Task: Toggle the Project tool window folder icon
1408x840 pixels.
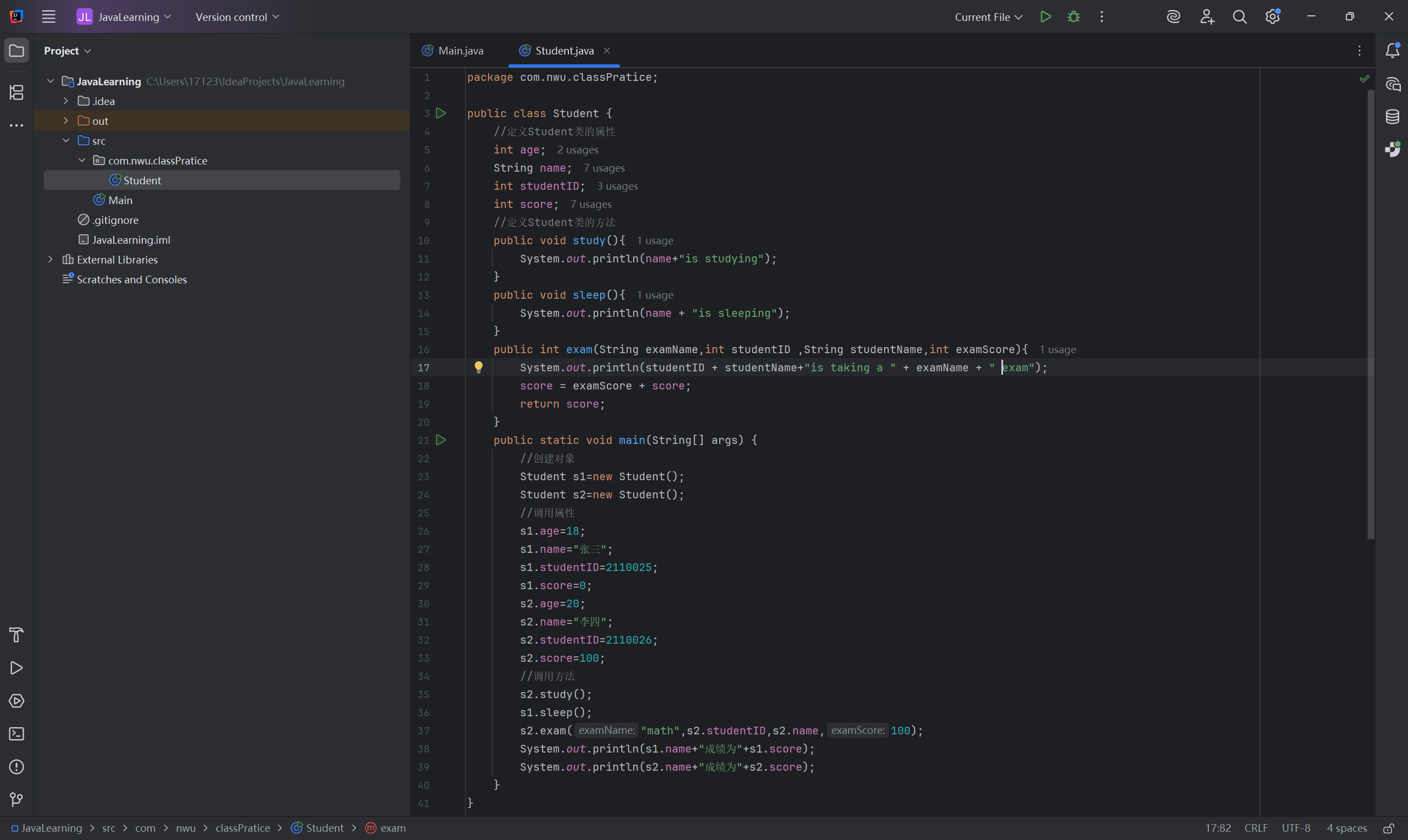Action: pos(17,51)
